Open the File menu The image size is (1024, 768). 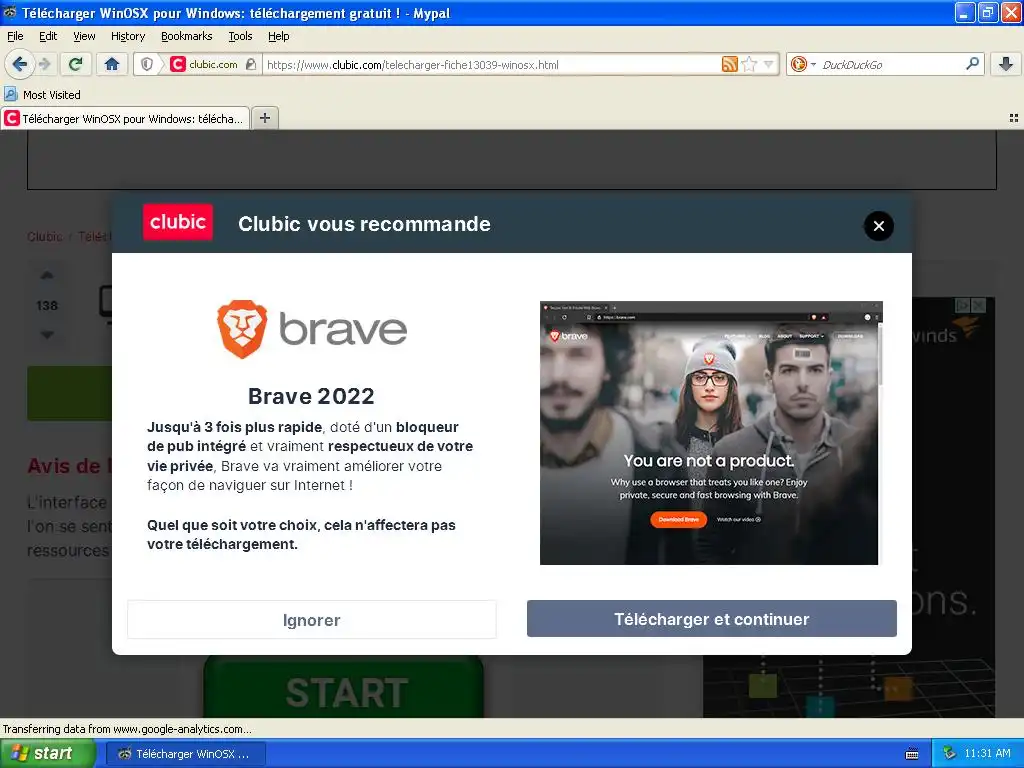(x=15, y=36)
